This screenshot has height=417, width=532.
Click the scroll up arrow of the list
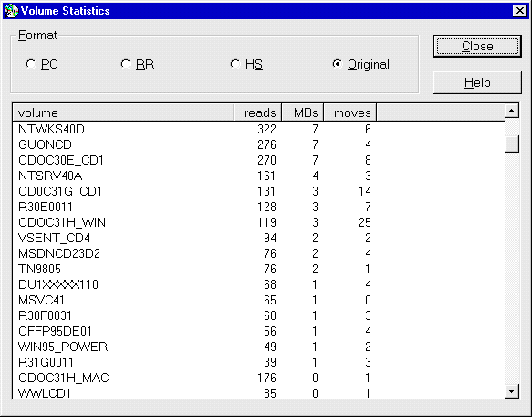click(x=511, y=111)
